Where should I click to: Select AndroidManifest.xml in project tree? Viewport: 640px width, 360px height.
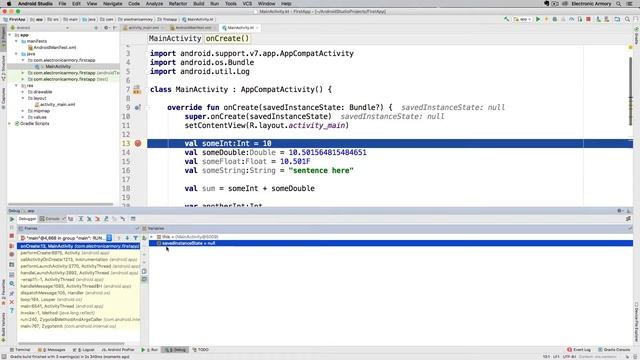(54, 48)
